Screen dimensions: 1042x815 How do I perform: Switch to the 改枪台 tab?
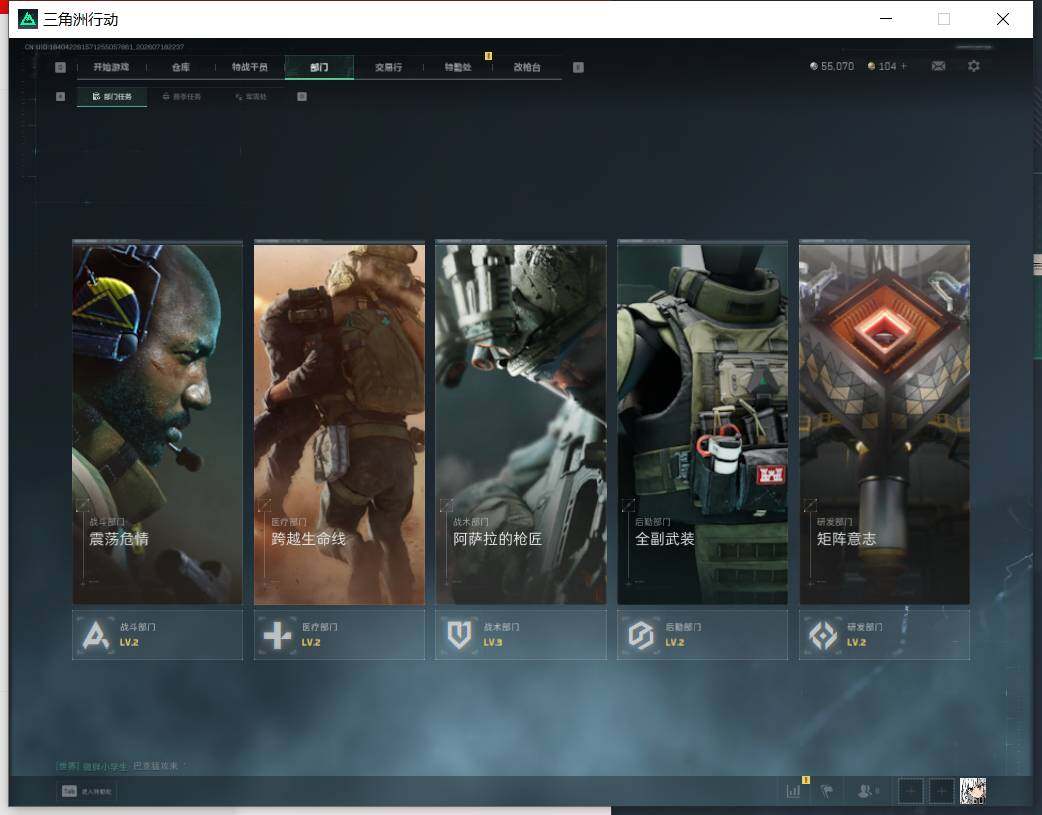(527, 67)
